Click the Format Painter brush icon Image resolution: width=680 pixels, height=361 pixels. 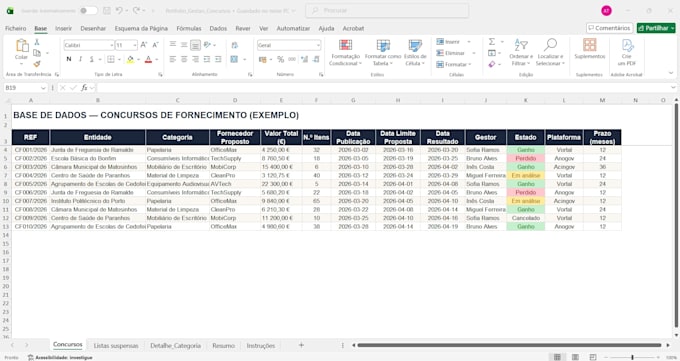(37, 64)
